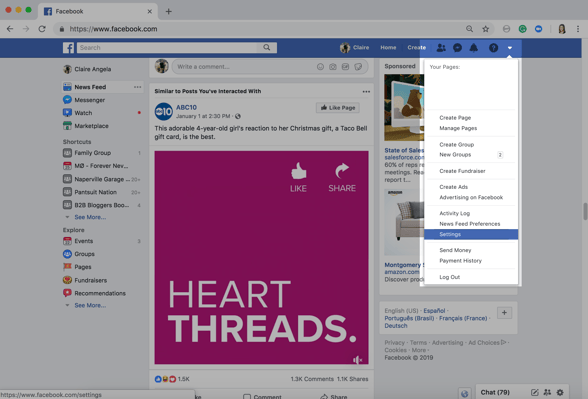Add a sticker to comment
588x399 pixels.
coord(358,67)
